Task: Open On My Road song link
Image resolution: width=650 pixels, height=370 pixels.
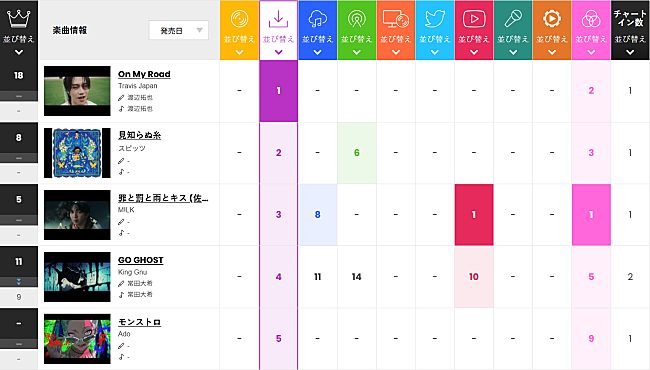Action: 144,74
